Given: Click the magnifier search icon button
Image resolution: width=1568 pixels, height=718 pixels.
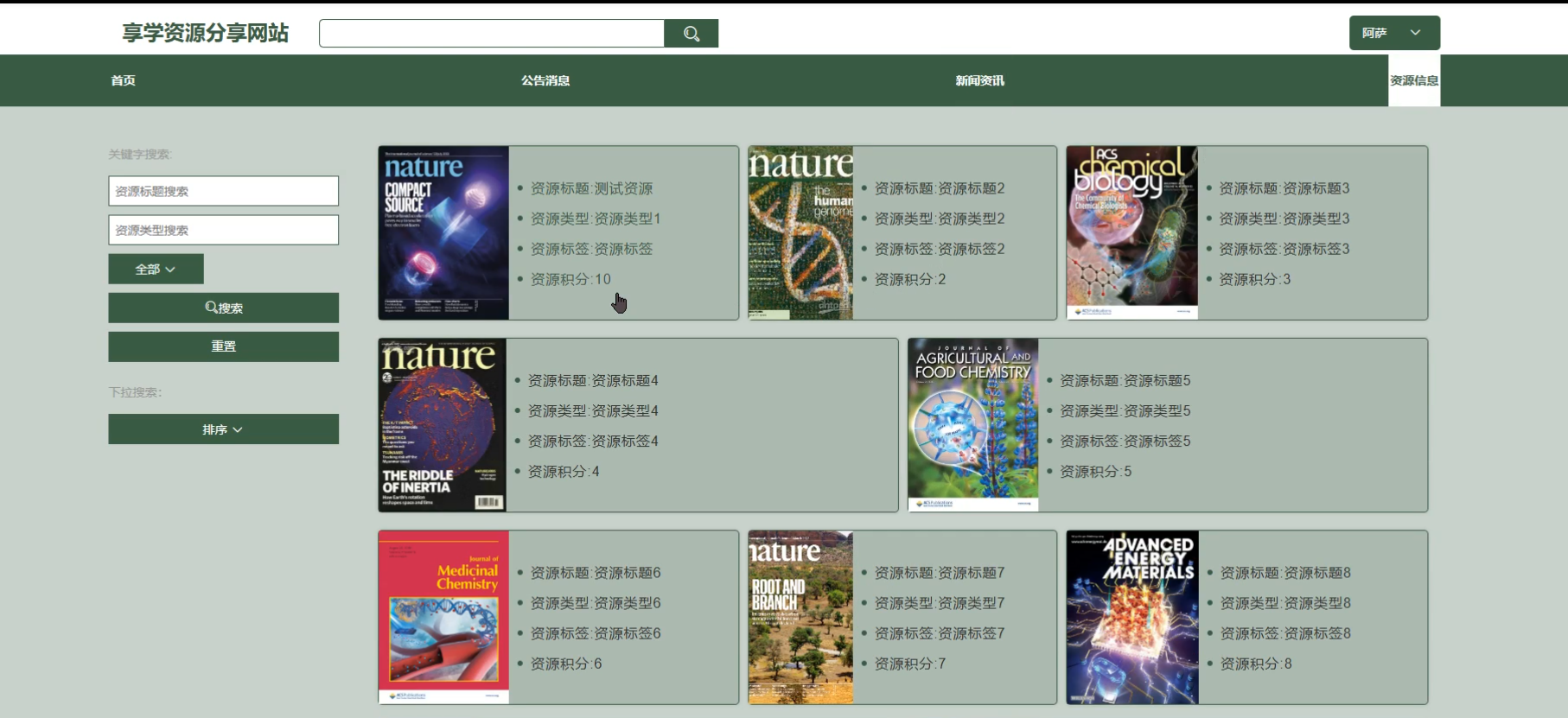Looking at the screenshot, I should pos(691,34).
